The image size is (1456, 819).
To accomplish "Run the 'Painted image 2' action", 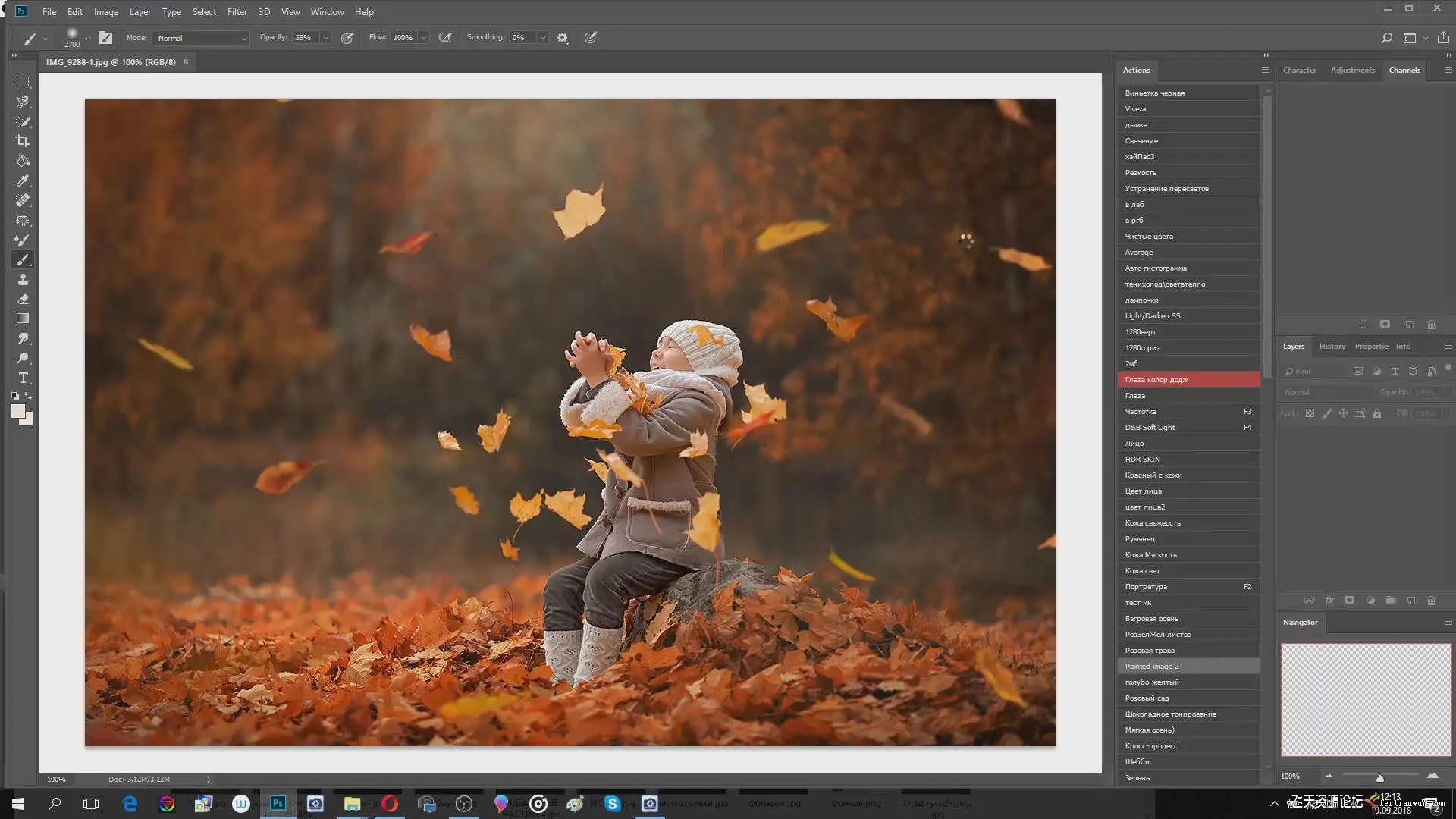I will [x=1151, y=667].
